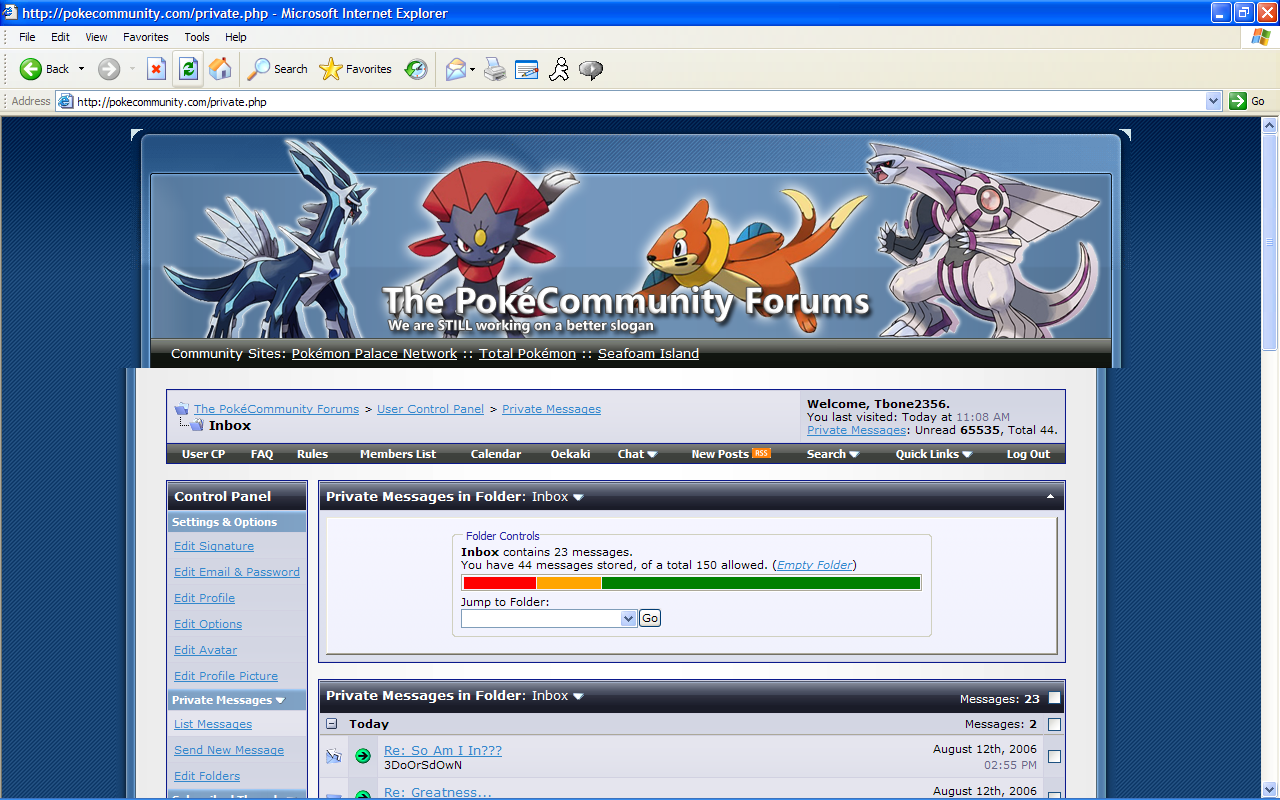Viewport: 1280px width, 800px height.
Task: Check the select-all Messages 23 checkbox
Action: coord(1054,699)
